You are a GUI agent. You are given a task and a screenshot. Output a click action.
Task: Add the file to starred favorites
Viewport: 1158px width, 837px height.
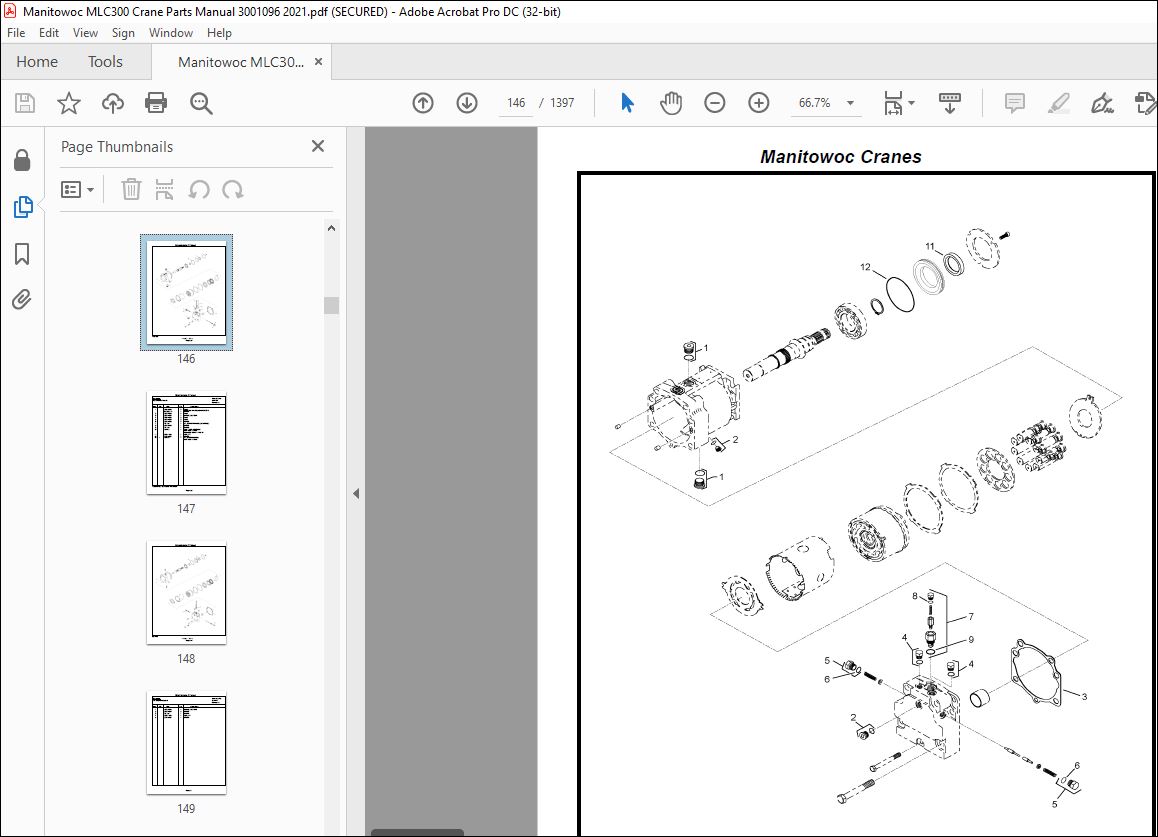point(69,103)
